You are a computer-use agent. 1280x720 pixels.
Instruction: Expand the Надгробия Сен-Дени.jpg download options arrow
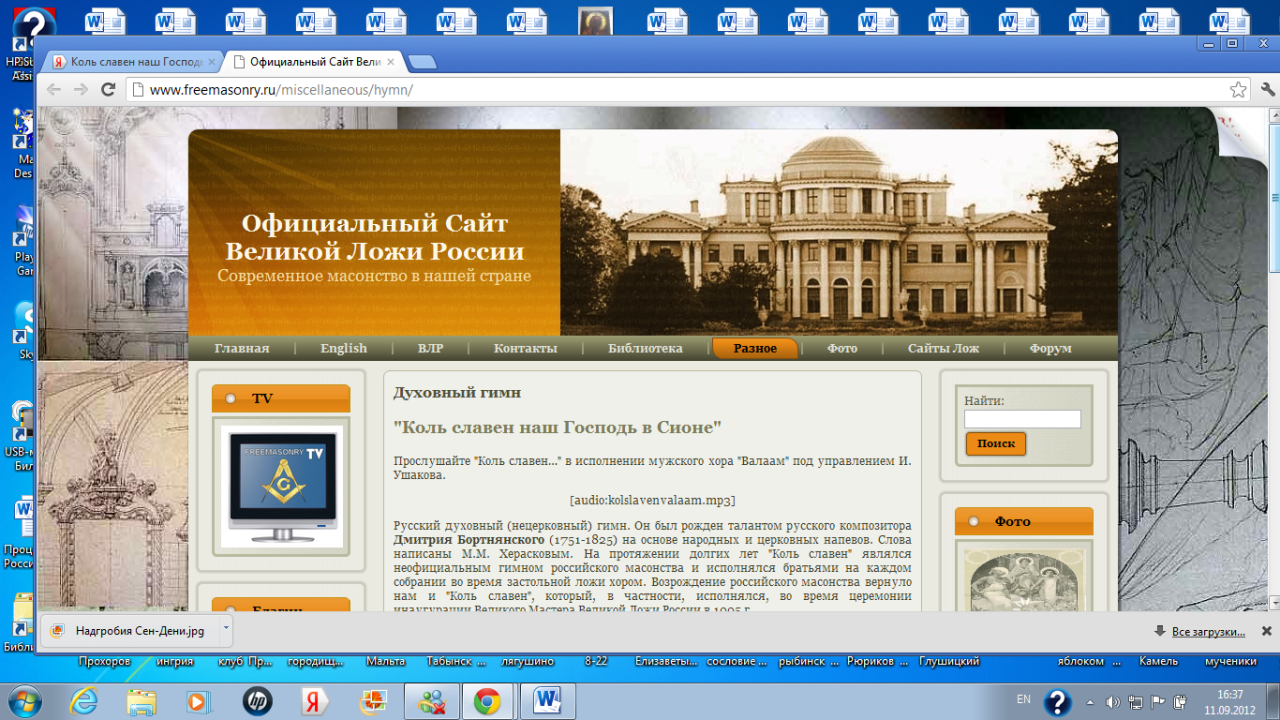tap(226, 630)
